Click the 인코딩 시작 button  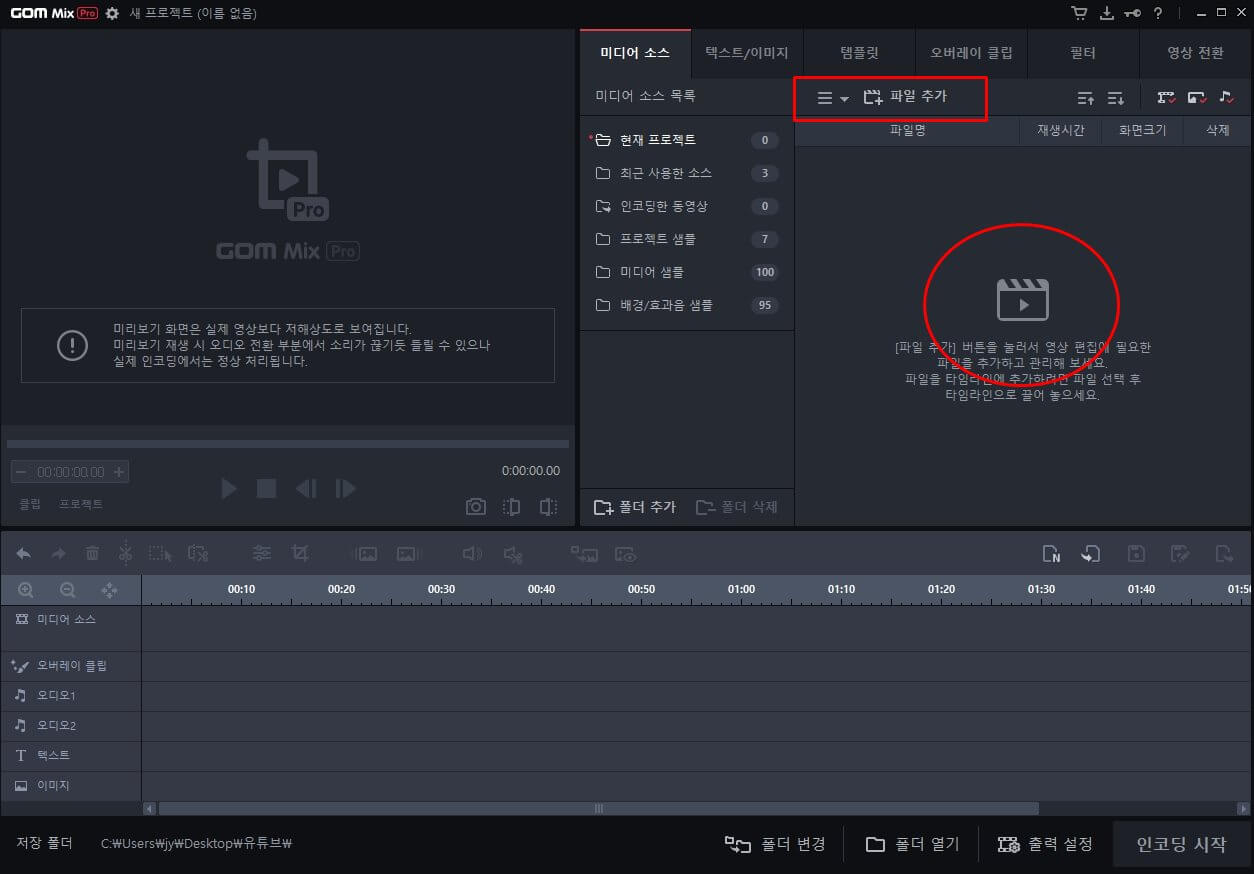(1181, 844)
